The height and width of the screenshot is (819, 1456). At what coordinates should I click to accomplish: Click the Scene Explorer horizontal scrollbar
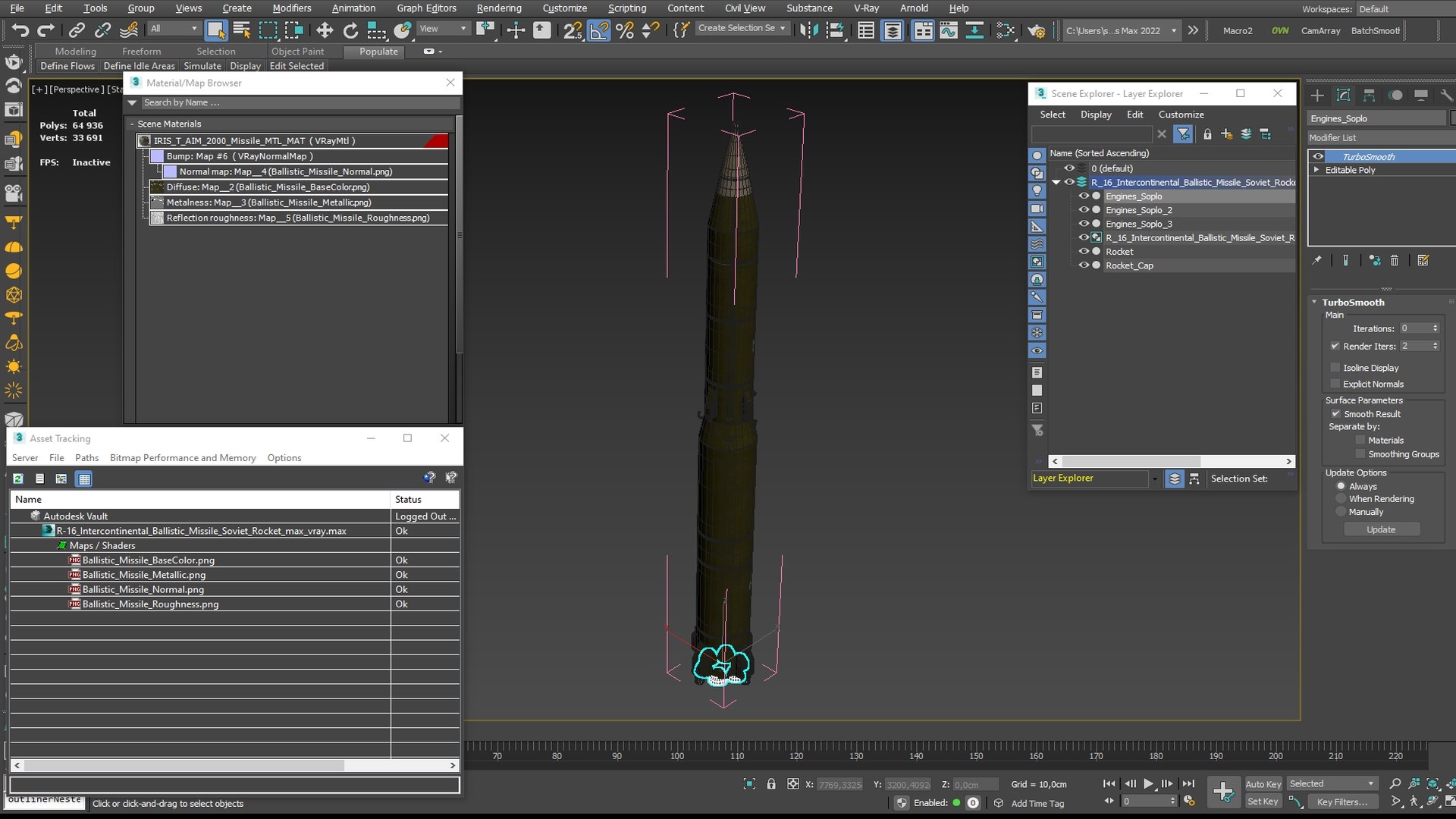pos(1171,461)
